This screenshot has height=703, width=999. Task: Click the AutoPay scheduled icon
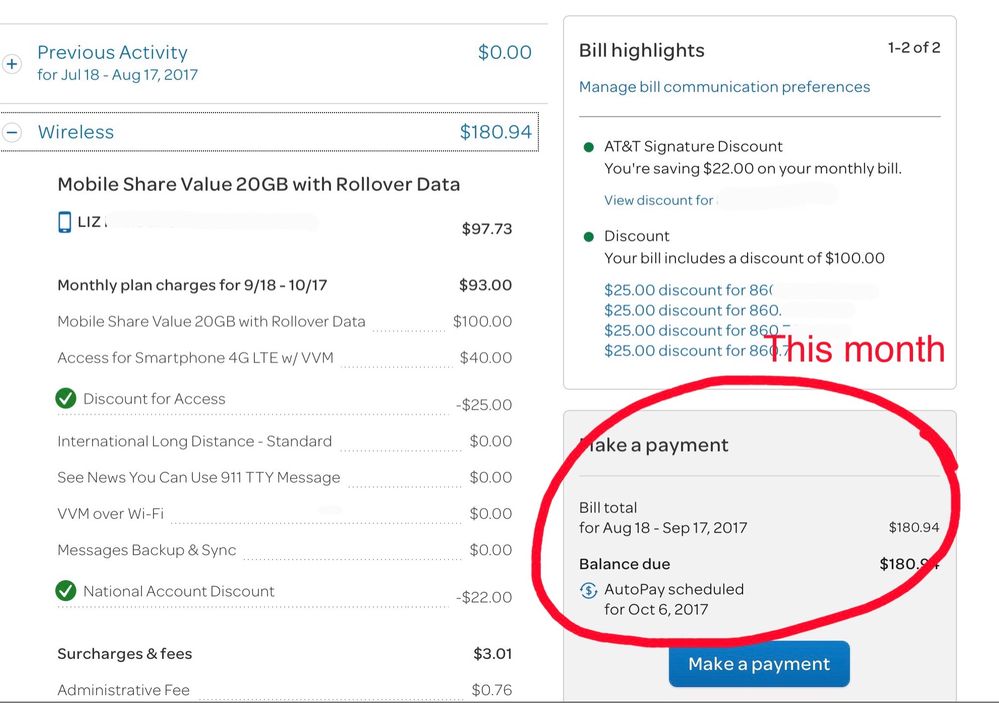tap(589, 590)
